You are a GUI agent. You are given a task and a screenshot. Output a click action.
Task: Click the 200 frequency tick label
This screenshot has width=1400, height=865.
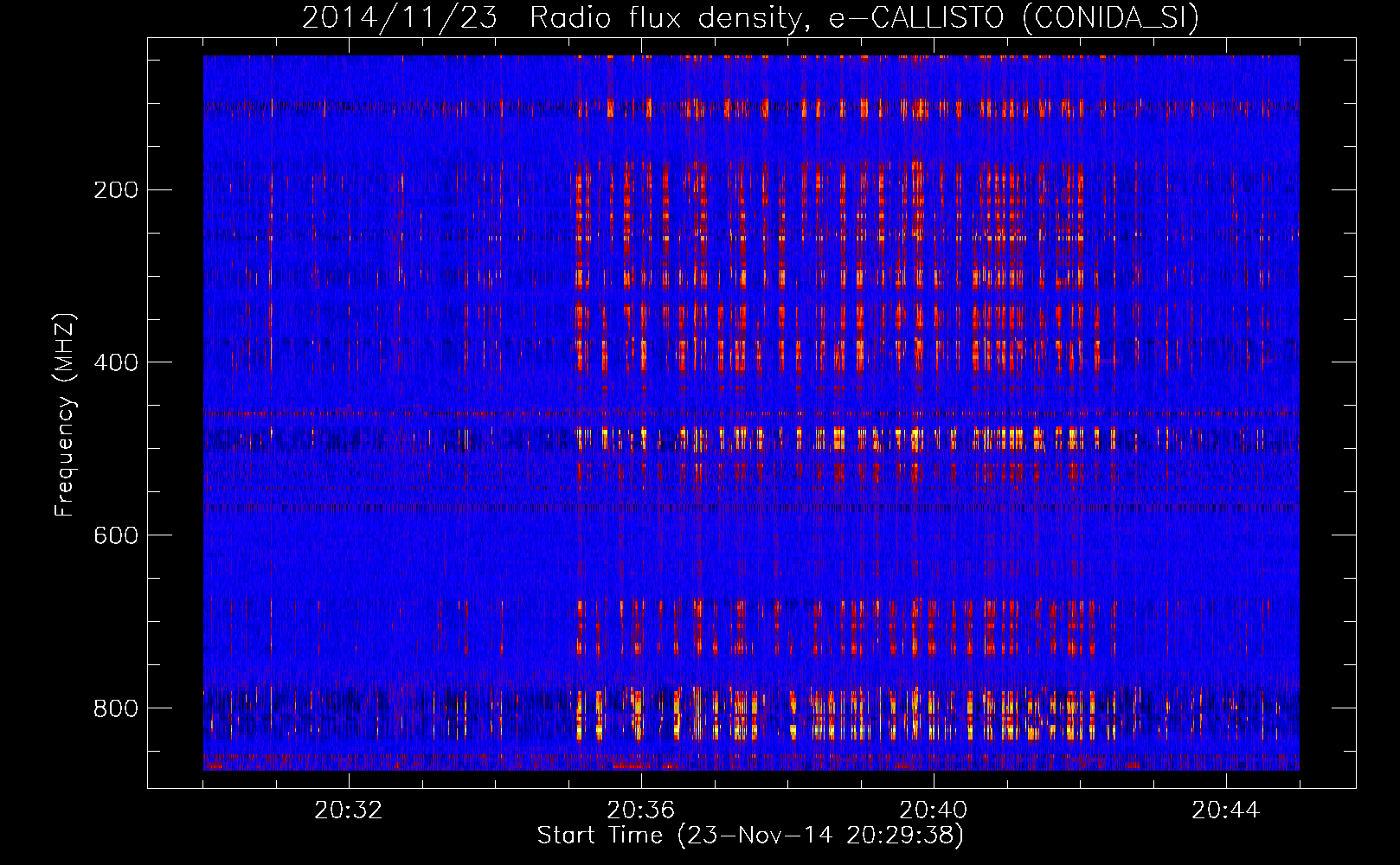tap(116, 189)
